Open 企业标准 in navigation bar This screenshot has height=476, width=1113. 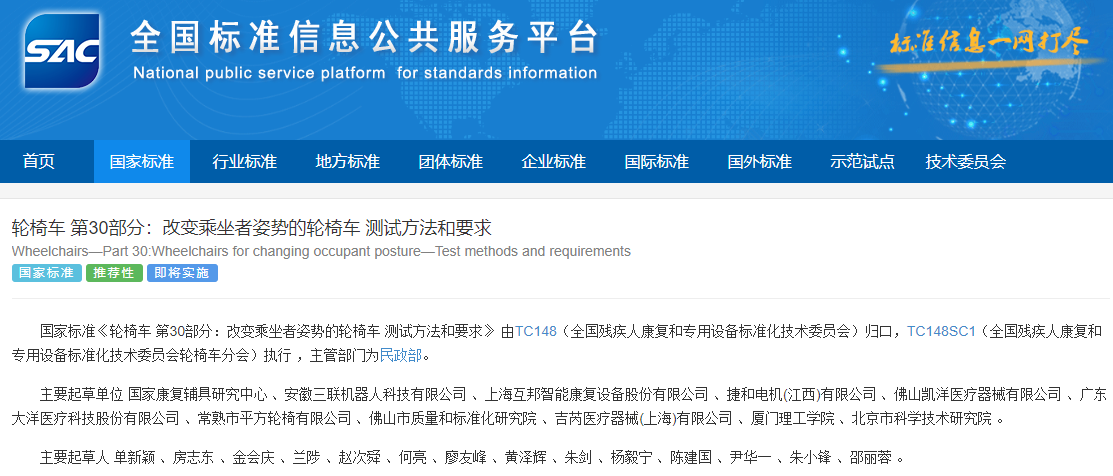point(553,162)
